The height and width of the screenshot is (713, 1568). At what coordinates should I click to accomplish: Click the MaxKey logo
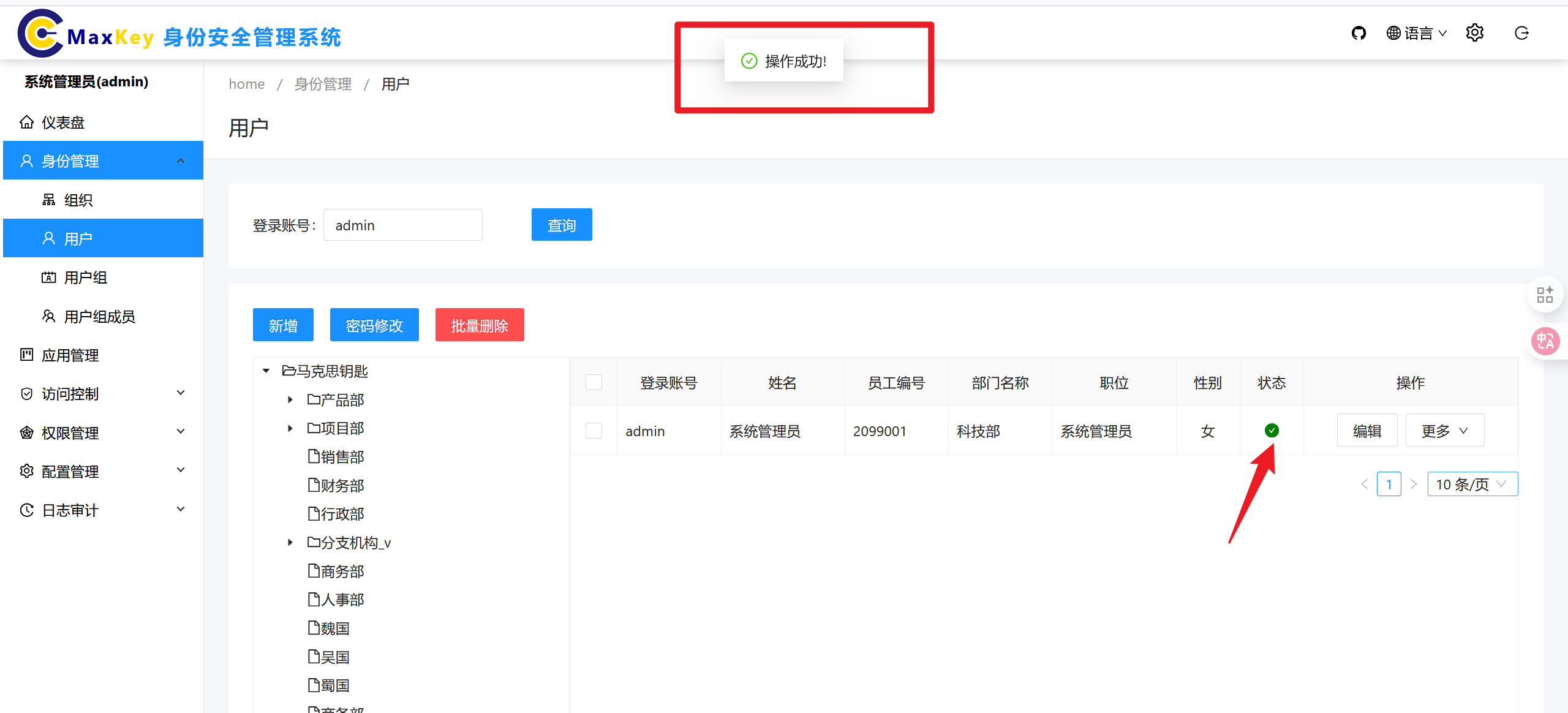point(40,34)
